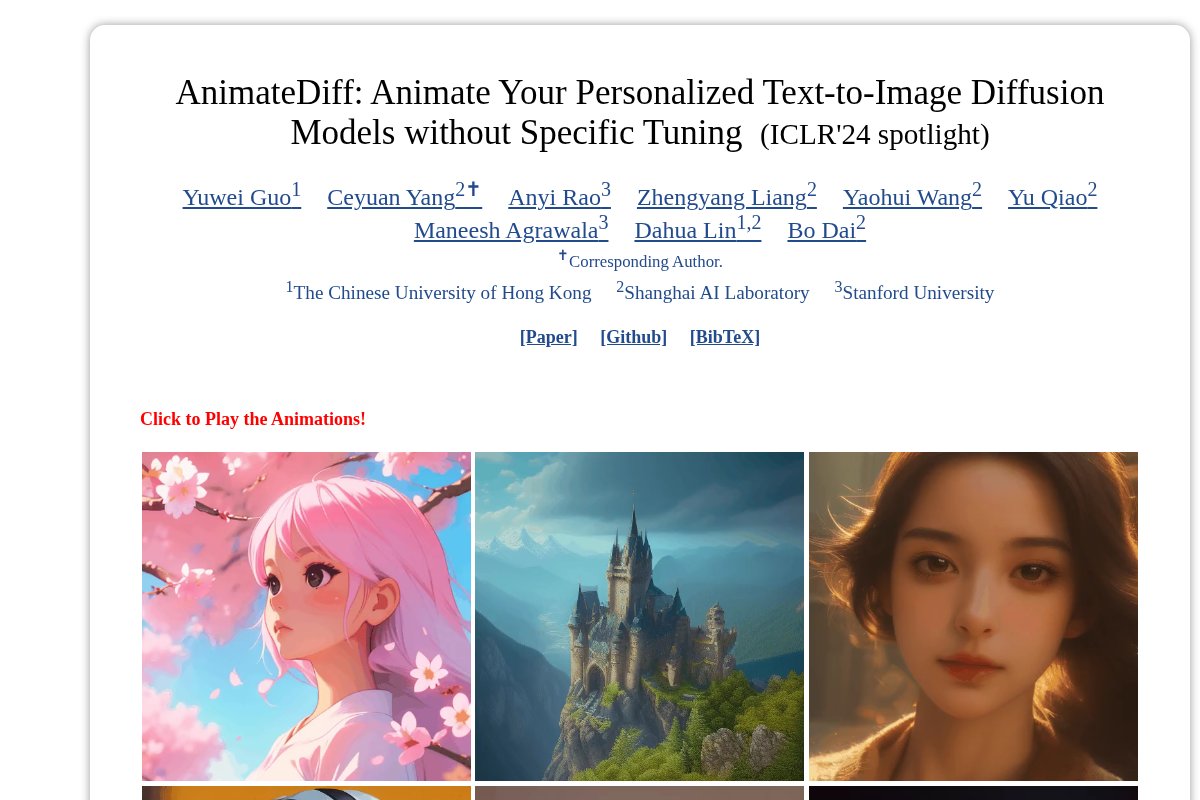Click the dark thumbnail in the second row

point(973,793)
